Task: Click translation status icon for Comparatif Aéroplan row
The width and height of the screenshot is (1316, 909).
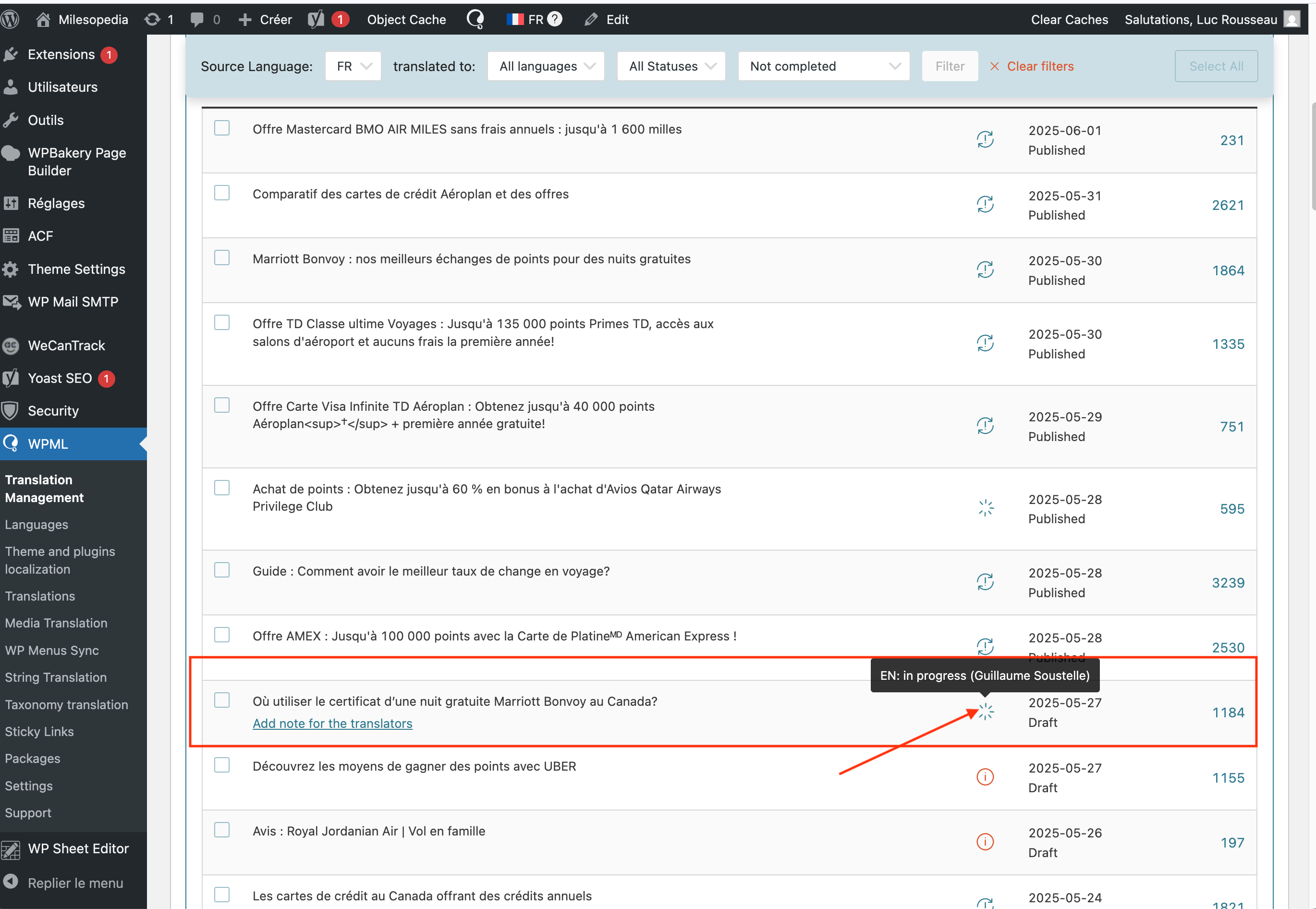Action: pyautogui.click(x=985, y=205)
